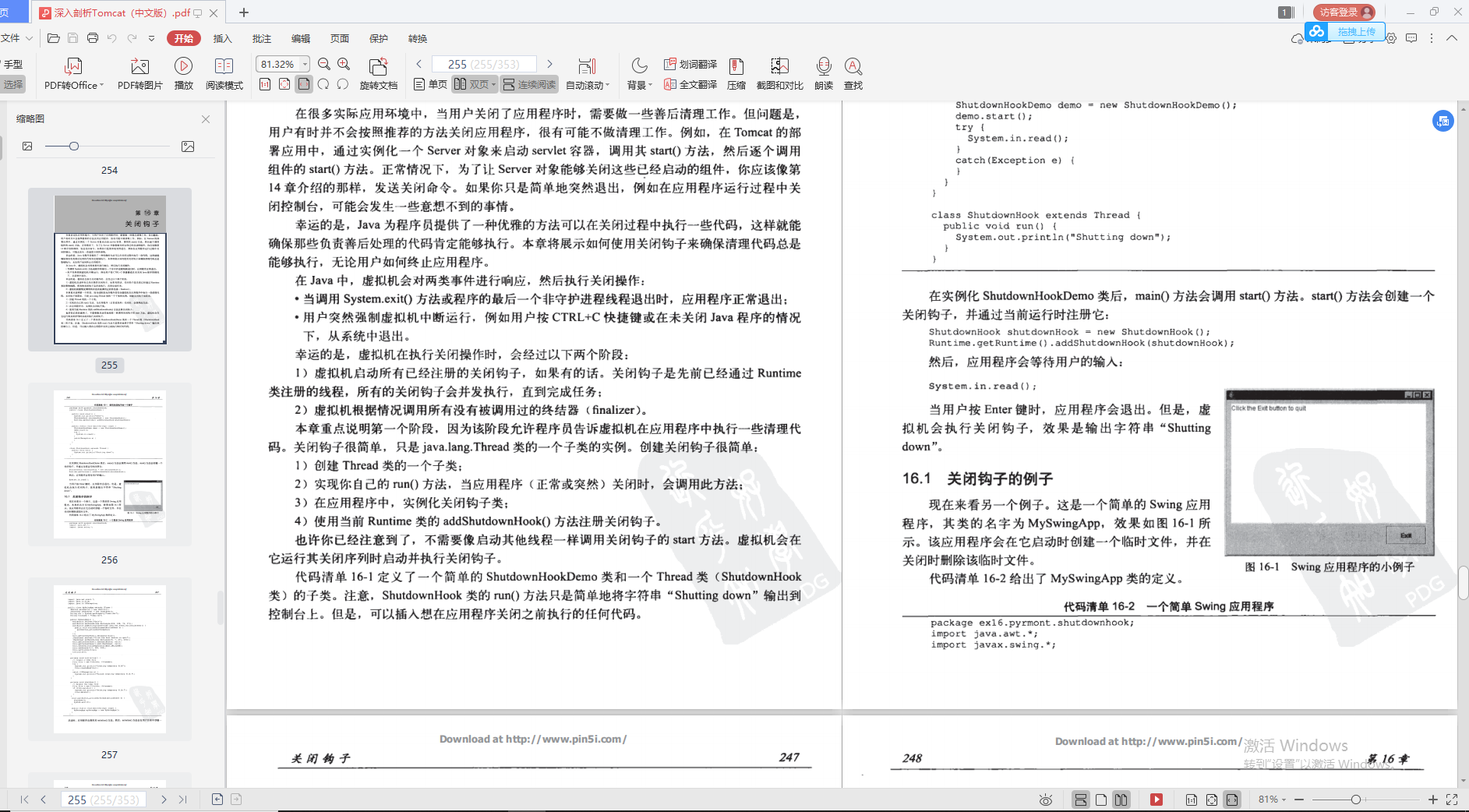The height and width of the screenshot is (812, 1469).
Task: Jump to the last page from the status bar
Action: click(x=183, y=800)
